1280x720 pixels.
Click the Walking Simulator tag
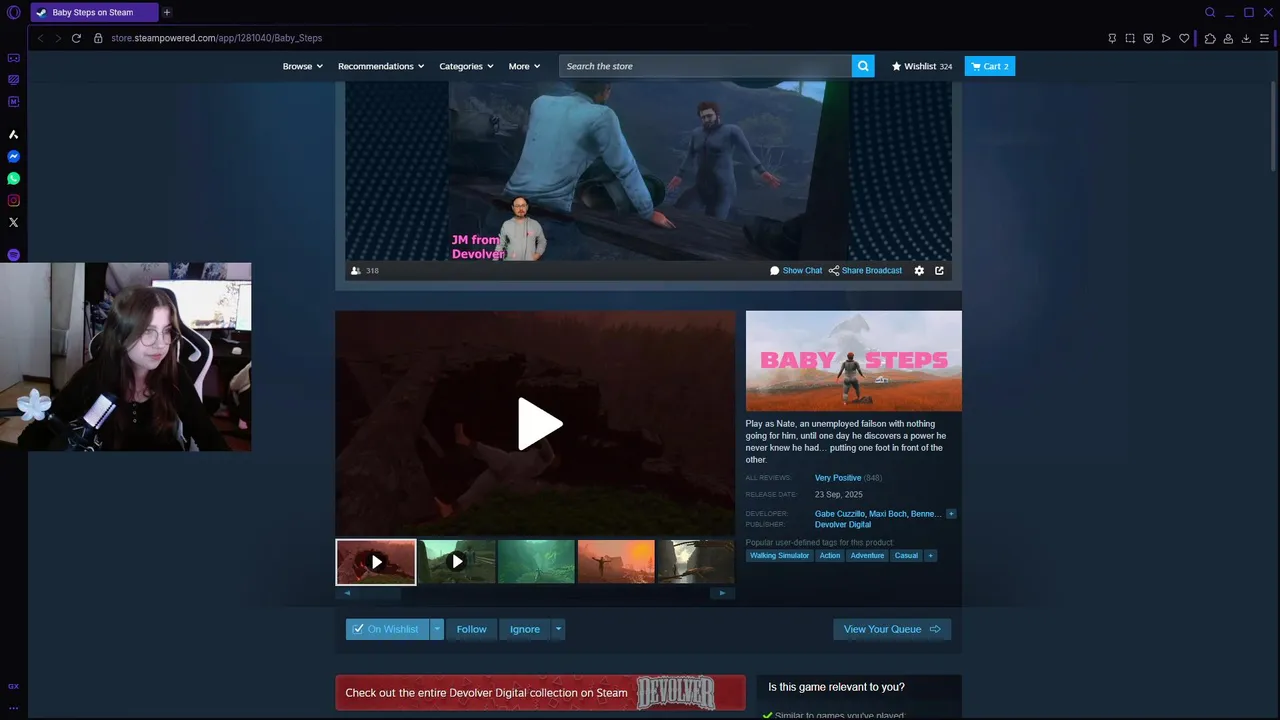[x=780, y=555]
